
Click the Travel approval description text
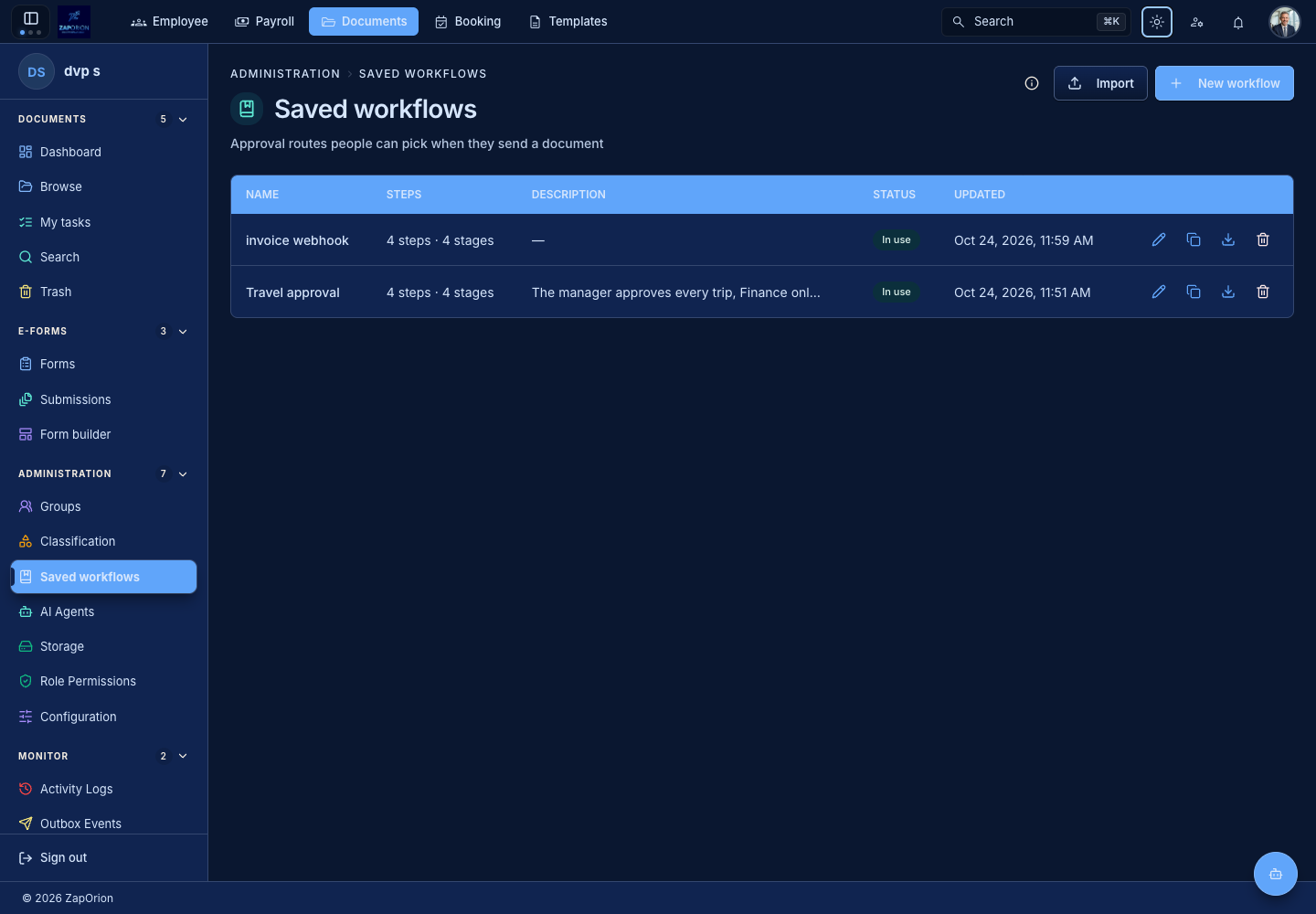(x=676, y=292)
